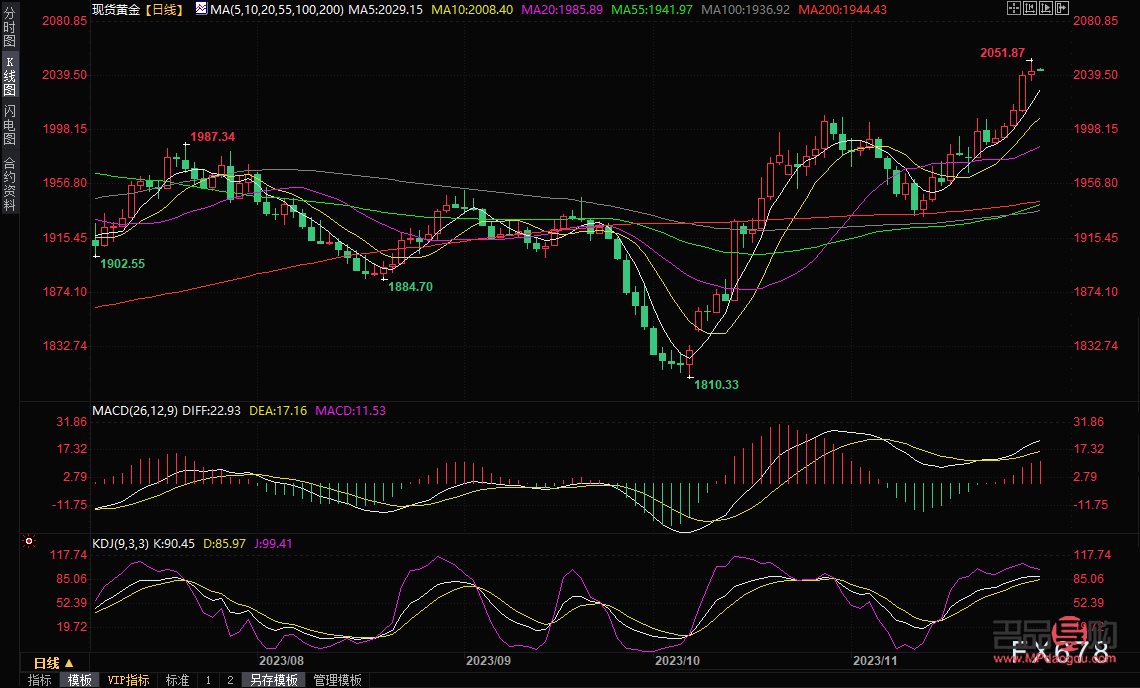Image resolution: width=1140 pixels, height=688 pixels.
Task: Switch to template 2
Action: tap(230, 680)
